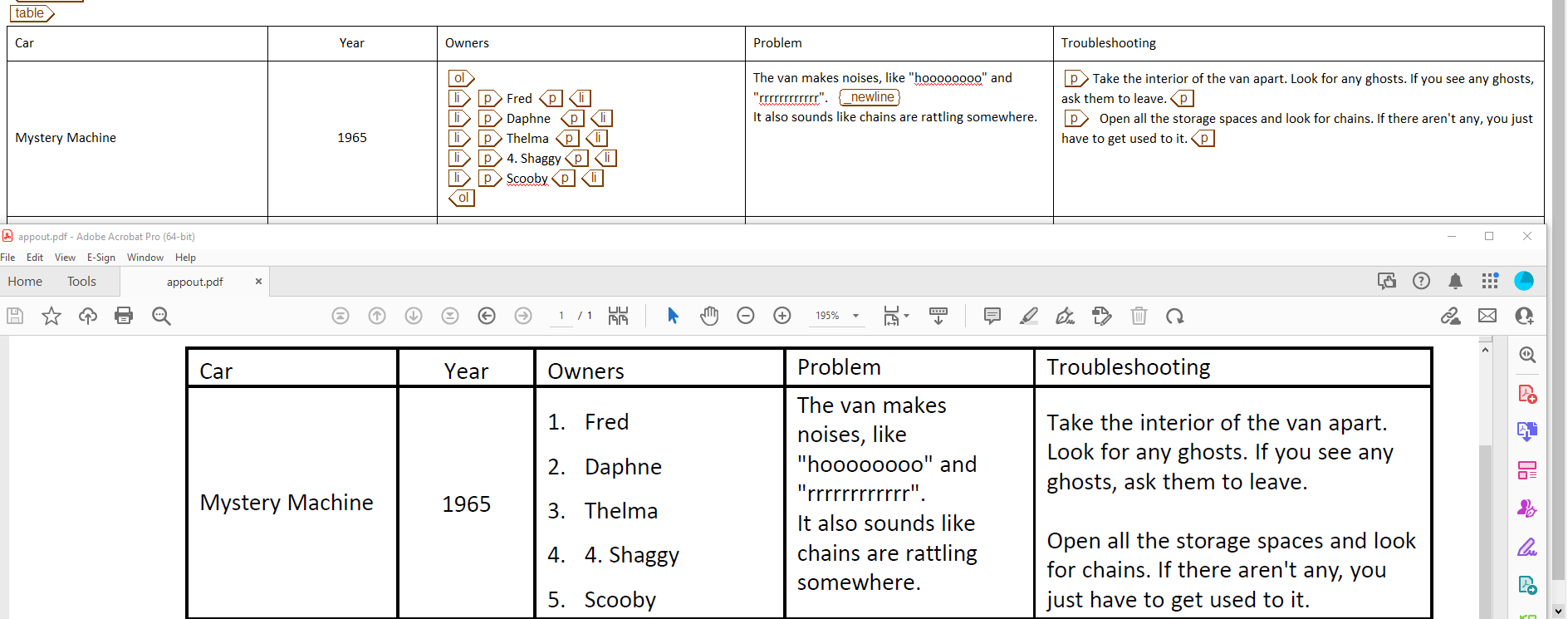
Task: Select the Hand pan tool
Action: [709, 316]
